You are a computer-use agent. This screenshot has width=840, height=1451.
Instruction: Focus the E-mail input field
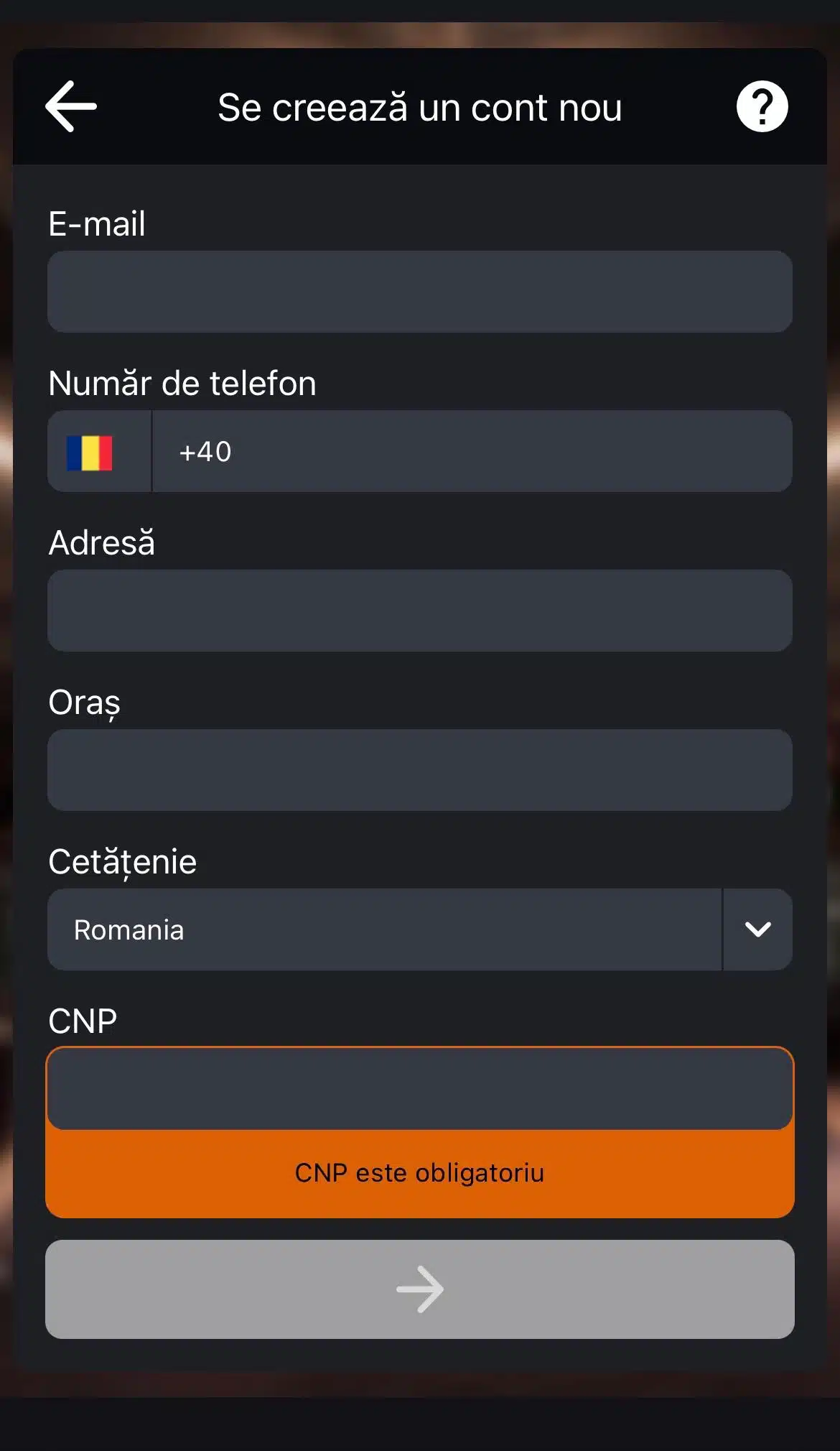[419, 292]
